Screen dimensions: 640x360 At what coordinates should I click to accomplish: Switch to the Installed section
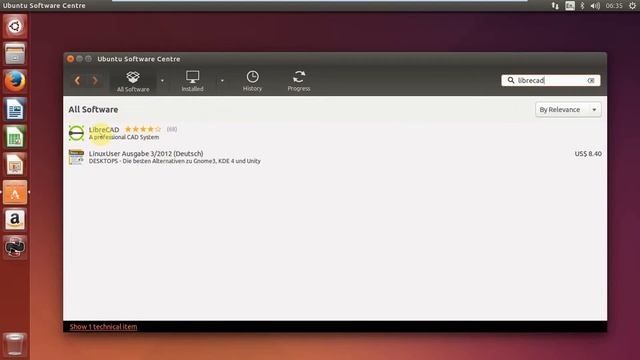(x=192, y=81)
